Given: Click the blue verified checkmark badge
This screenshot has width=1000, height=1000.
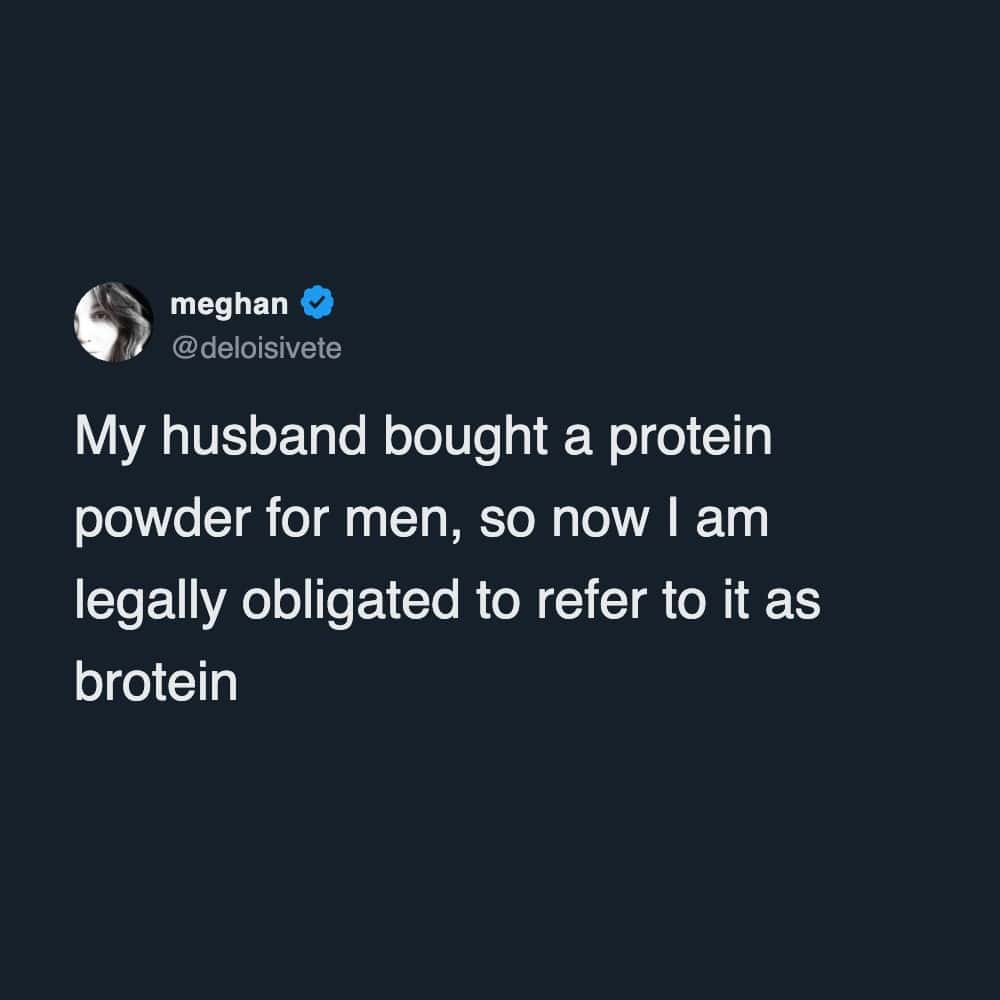Looking at the screenshot, I should pos(317,301).
